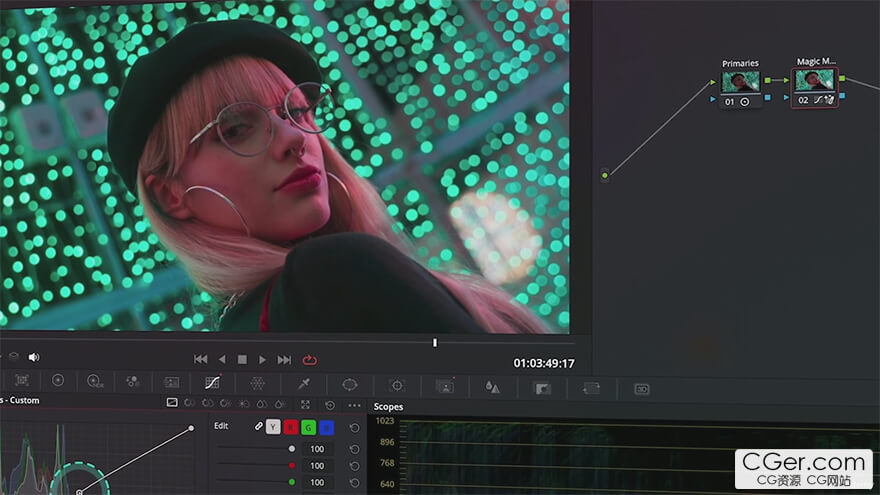Viewport: 880px width, 495px height.
Task: Click the viewer playhead marker
Action: [435, 342]
